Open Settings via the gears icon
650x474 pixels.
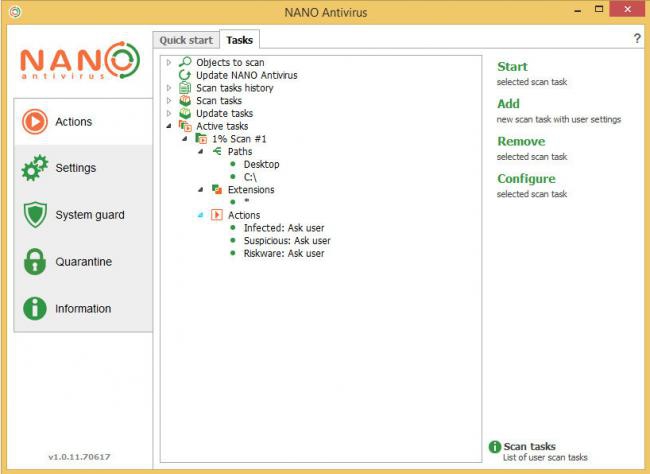(x=35, y=168)
